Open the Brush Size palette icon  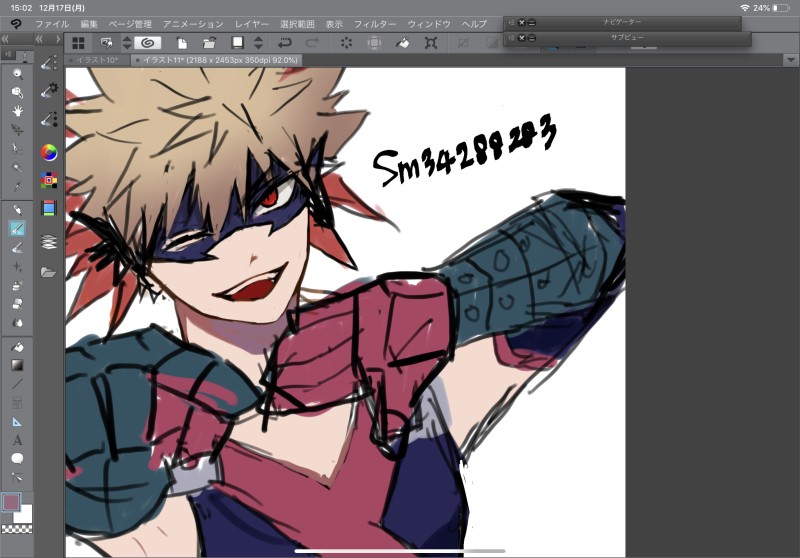tap(49, 119)
